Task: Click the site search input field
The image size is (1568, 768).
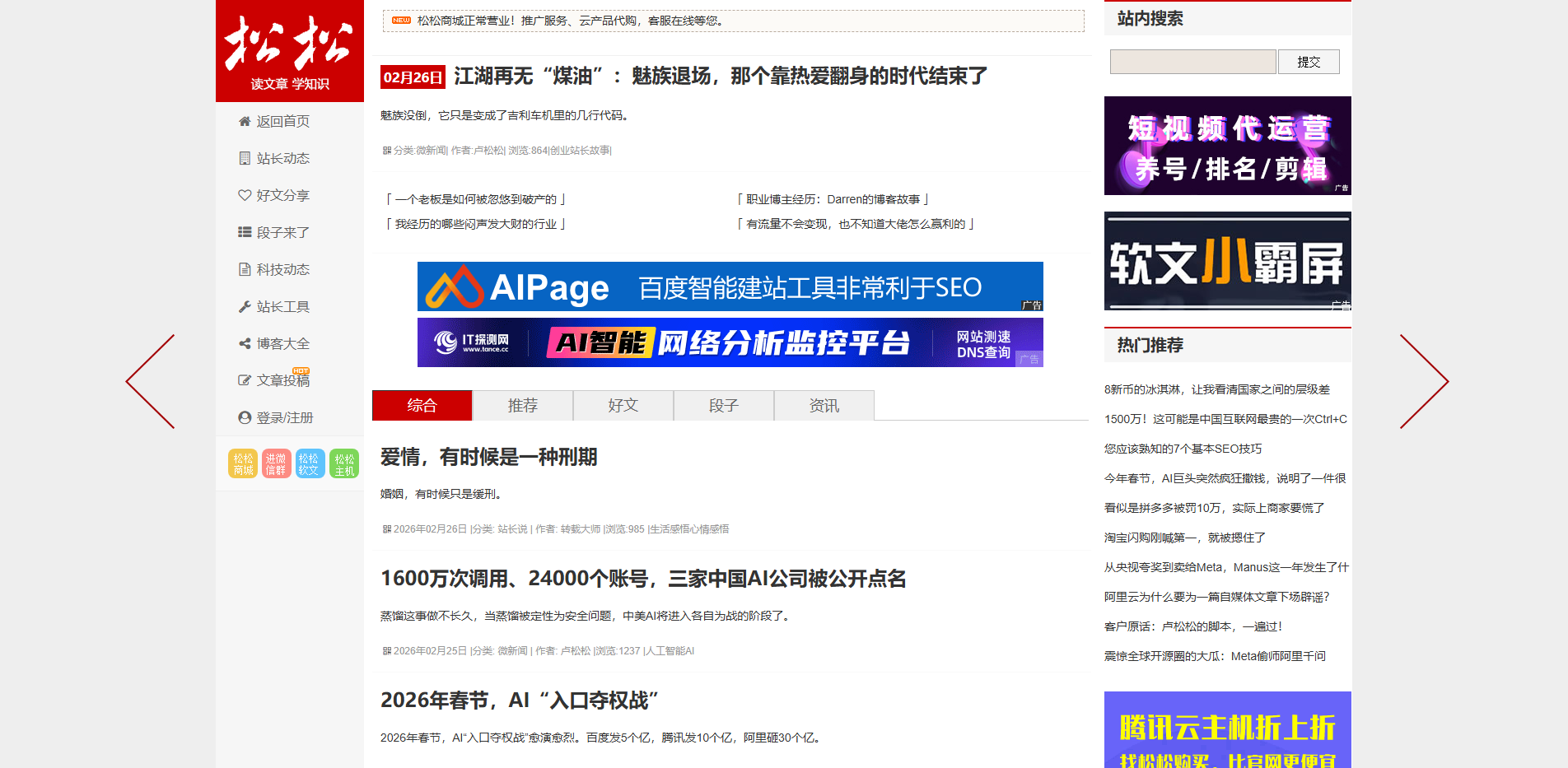Action: [x=1192, y=62]
